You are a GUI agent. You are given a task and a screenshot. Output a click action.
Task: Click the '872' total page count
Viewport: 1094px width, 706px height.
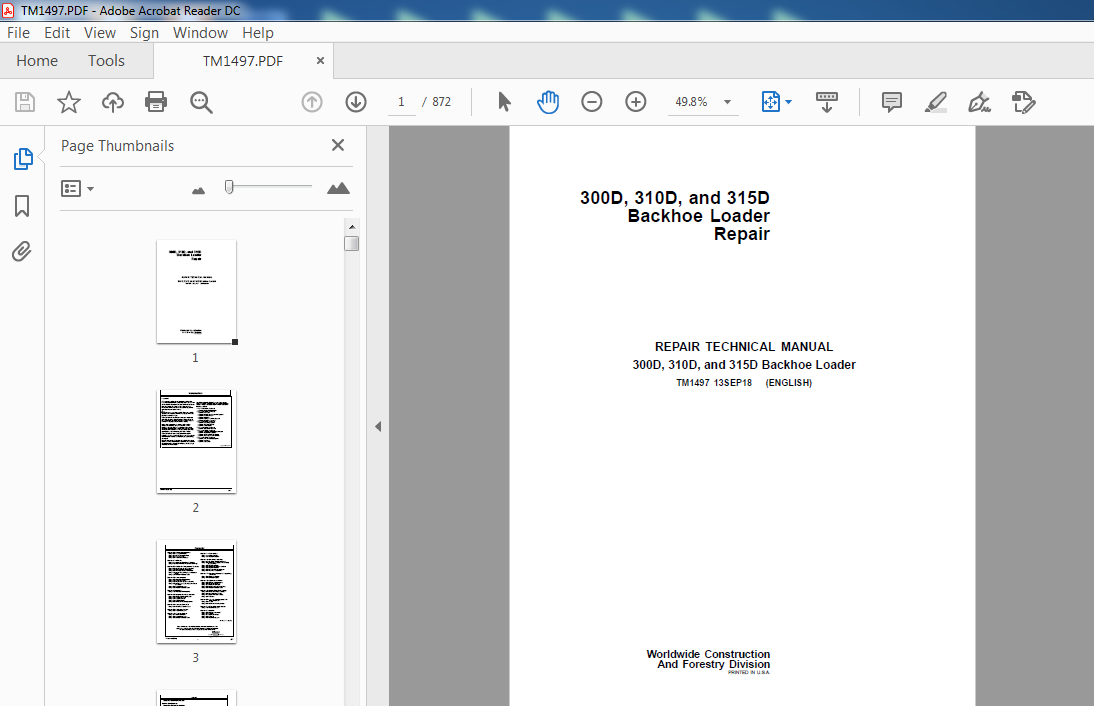pyautogui.click(x=442, y=102)
